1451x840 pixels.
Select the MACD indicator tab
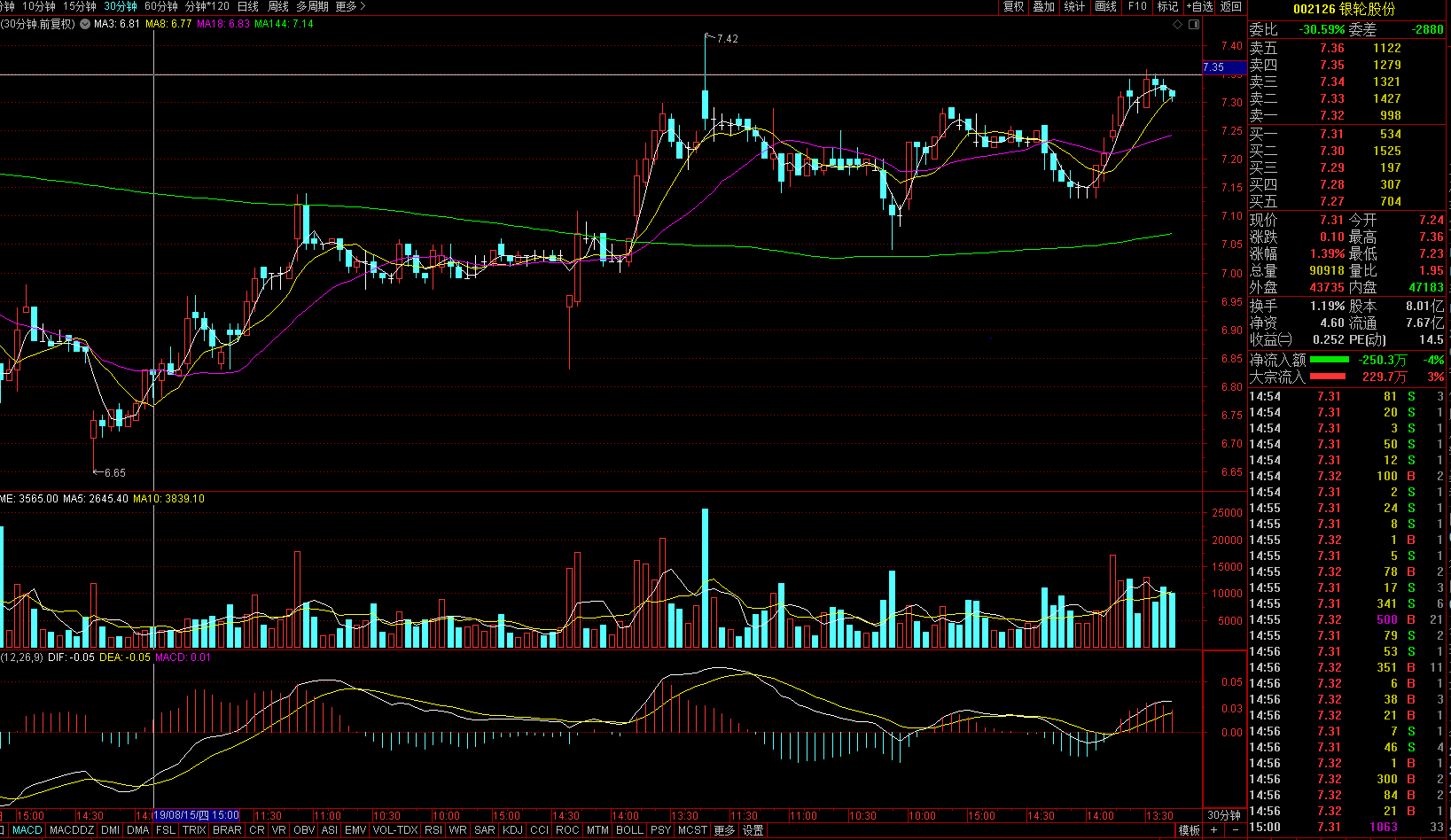point(27,830)
